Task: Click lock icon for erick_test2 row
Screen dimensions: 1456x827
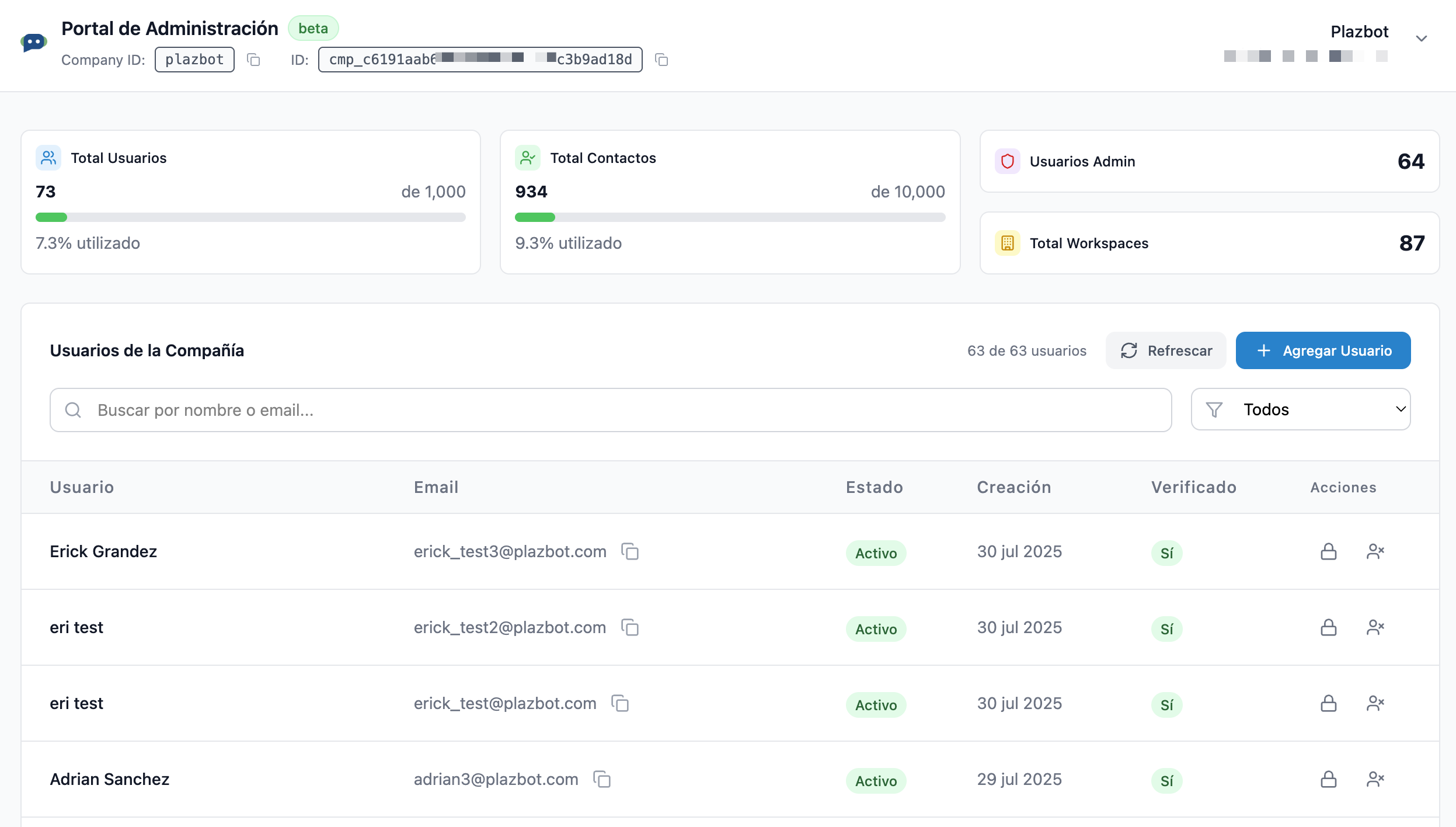Action: click(x=1328, y=627)
